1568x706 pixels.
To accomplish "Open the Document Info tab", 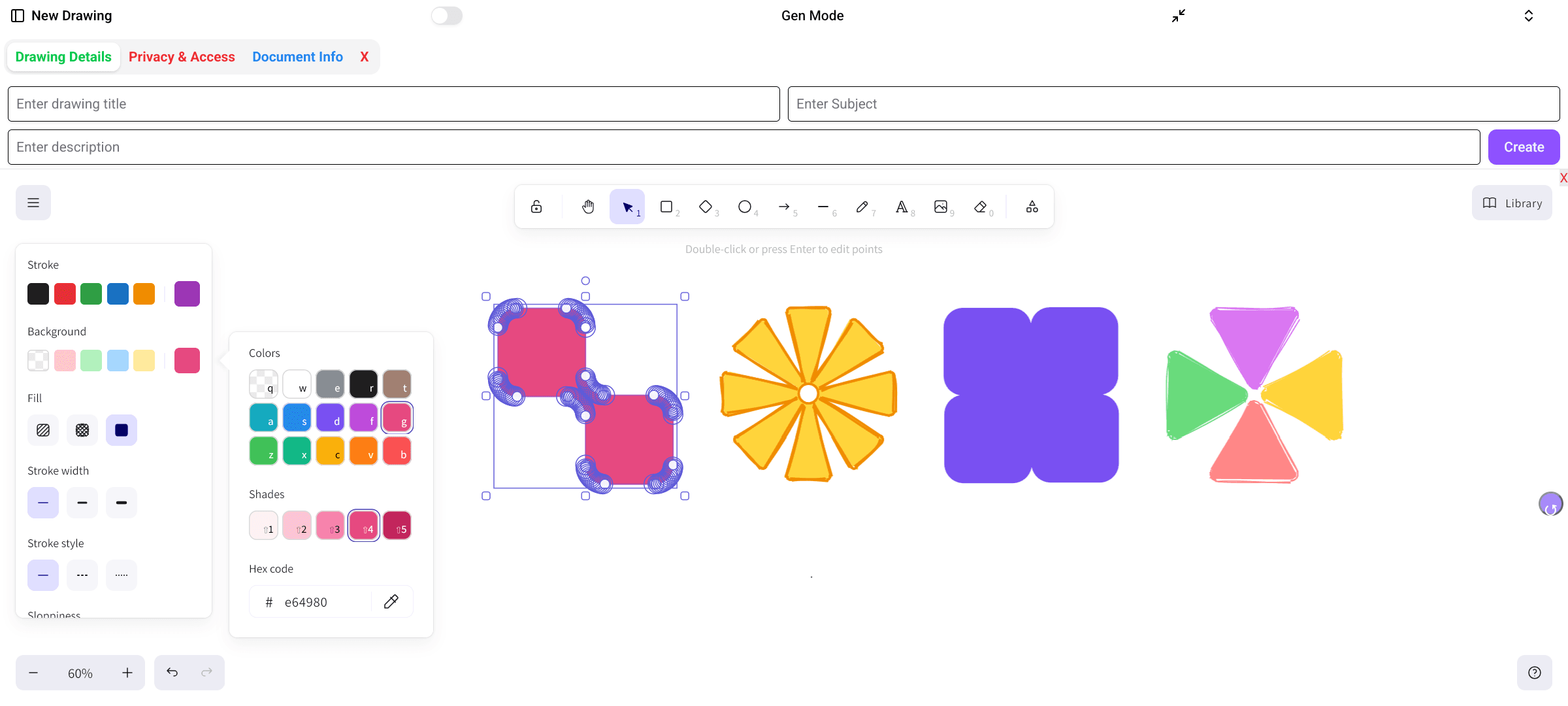I will coord(297,57).
